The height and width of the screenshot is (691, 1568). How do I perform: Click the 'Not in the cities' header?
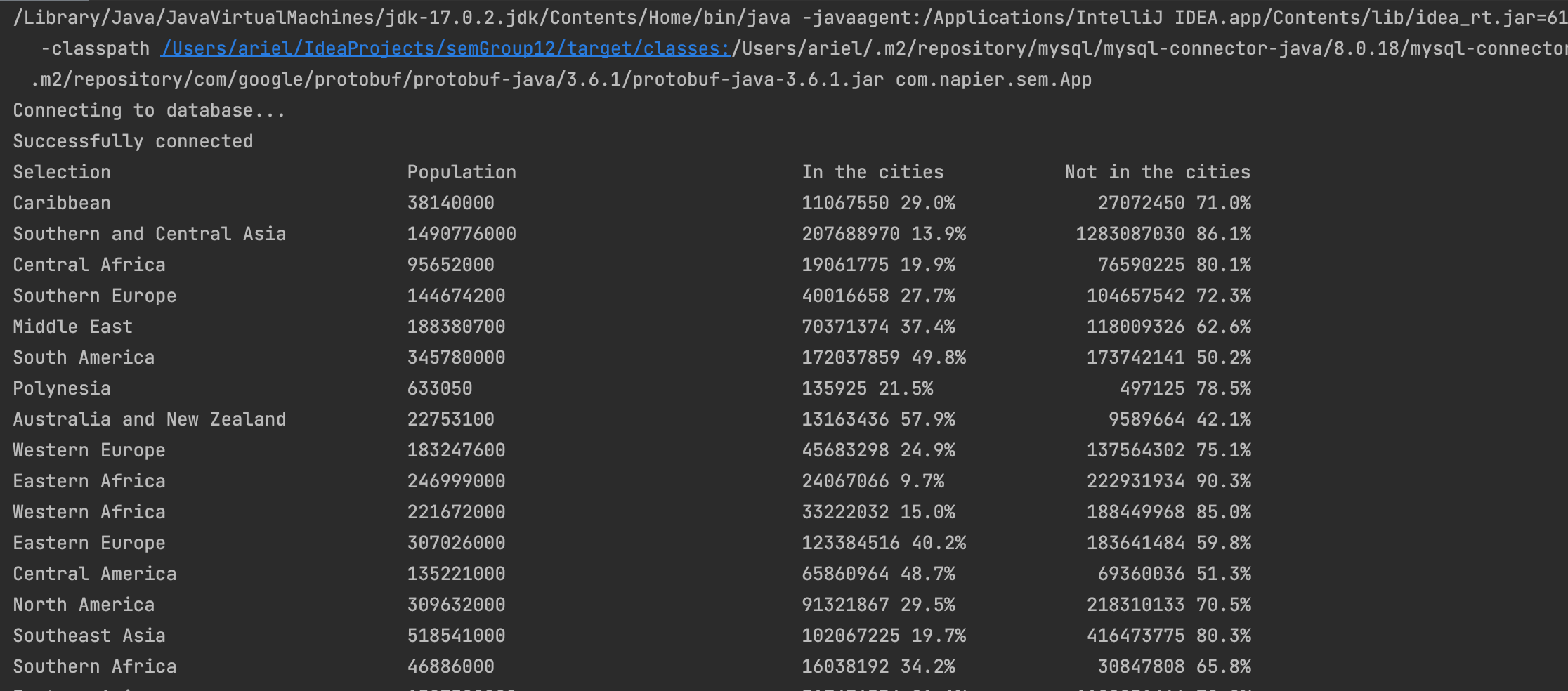[1158, 172]
